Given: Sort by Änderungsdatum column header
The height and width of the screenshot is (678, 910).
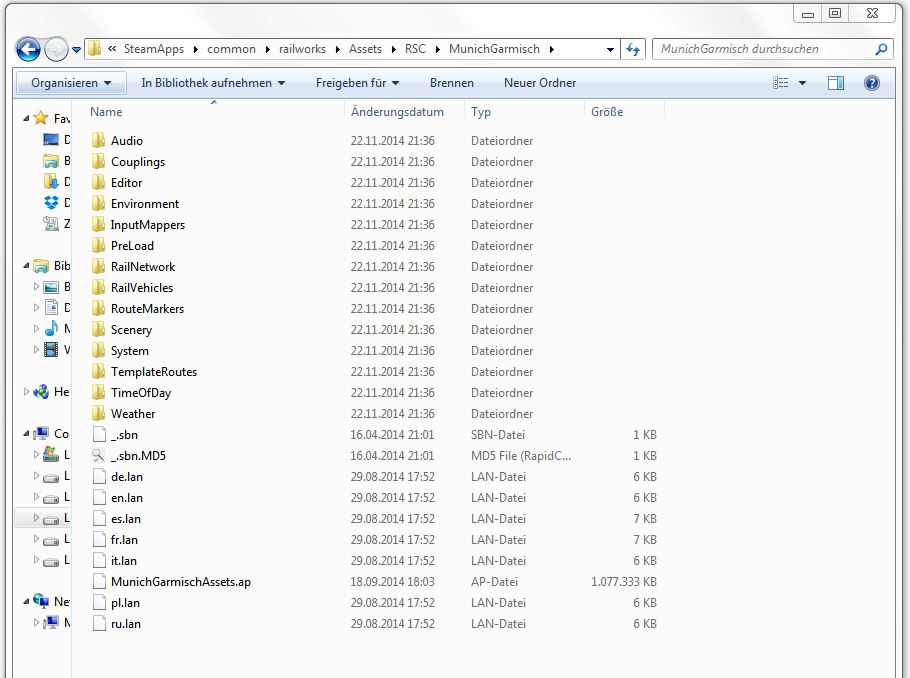Looking at the screenshot, I should (x=405, y=112).
